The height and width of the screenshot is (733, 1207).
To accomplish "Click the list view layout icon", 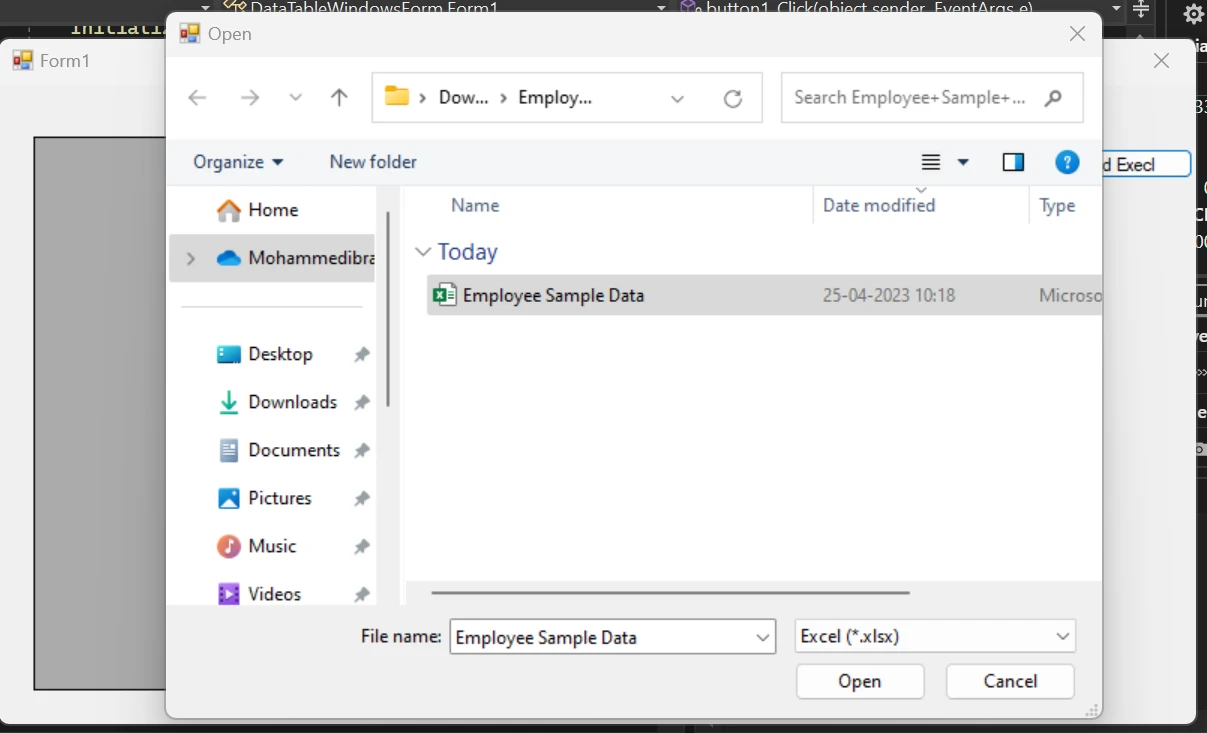I will 931,162.
